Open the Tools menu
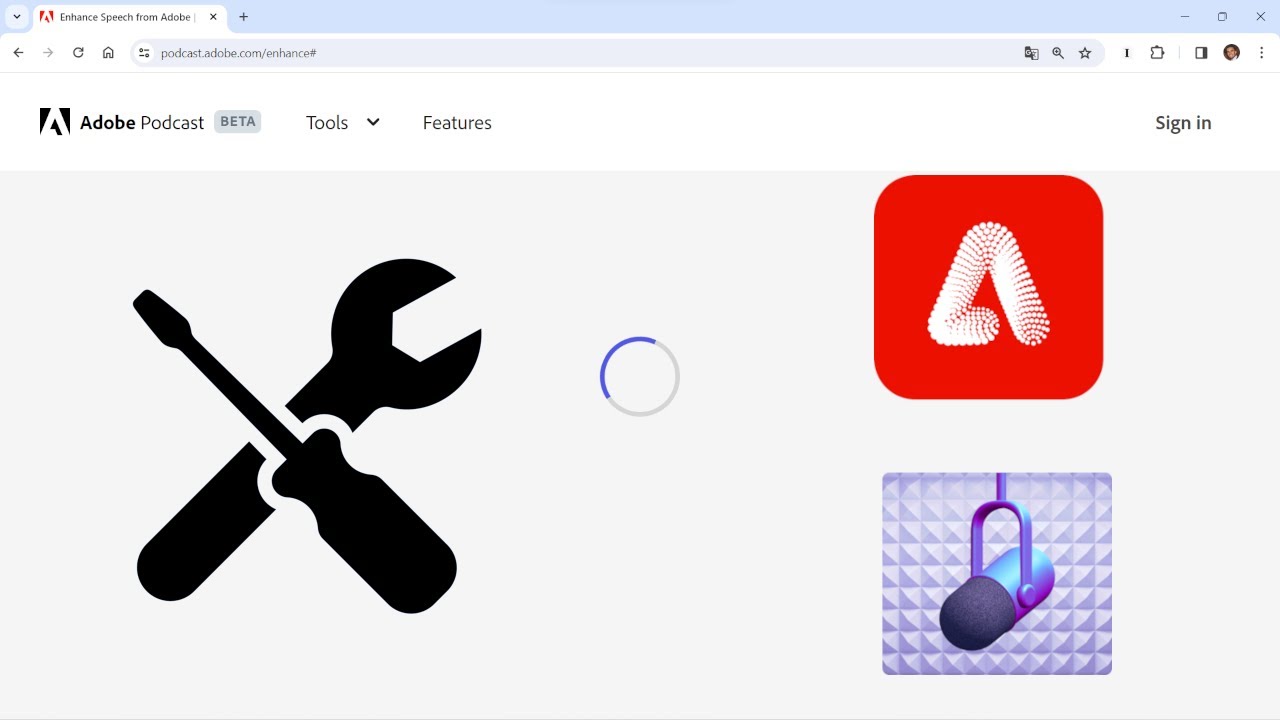1280x720 pixels. click(327, 122)
